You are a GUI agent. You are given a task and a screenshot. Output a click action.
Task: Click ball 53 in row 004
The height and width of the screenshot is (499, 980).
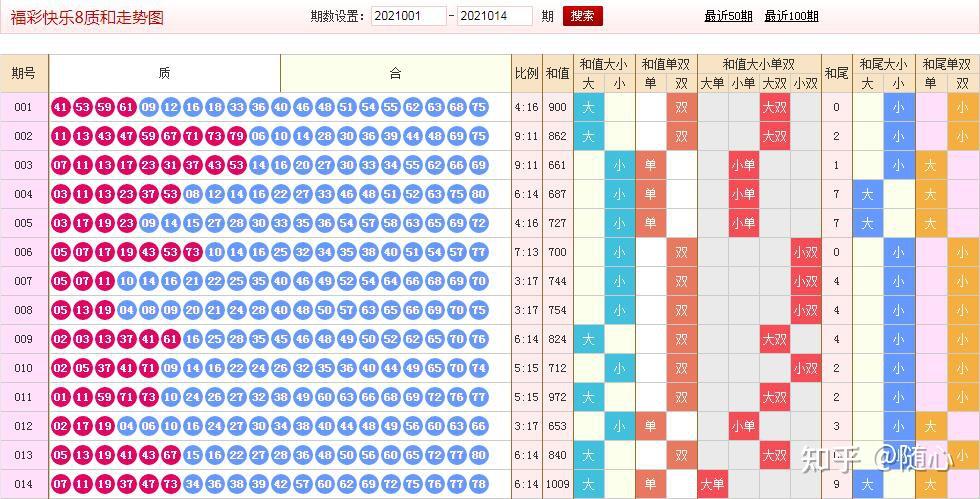click(x=171, y=194)
